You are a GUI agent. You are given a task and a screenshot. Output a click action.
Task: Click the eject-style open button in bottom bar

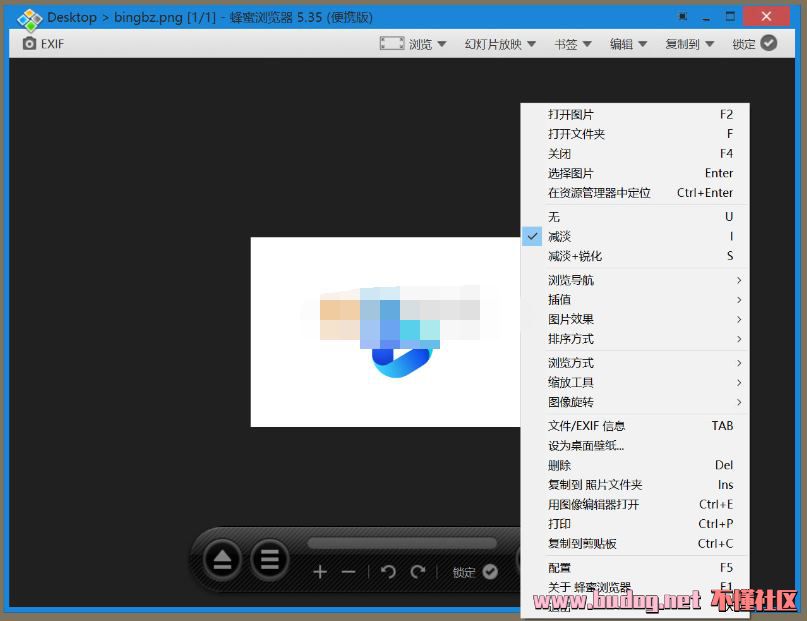coord(222,559)
